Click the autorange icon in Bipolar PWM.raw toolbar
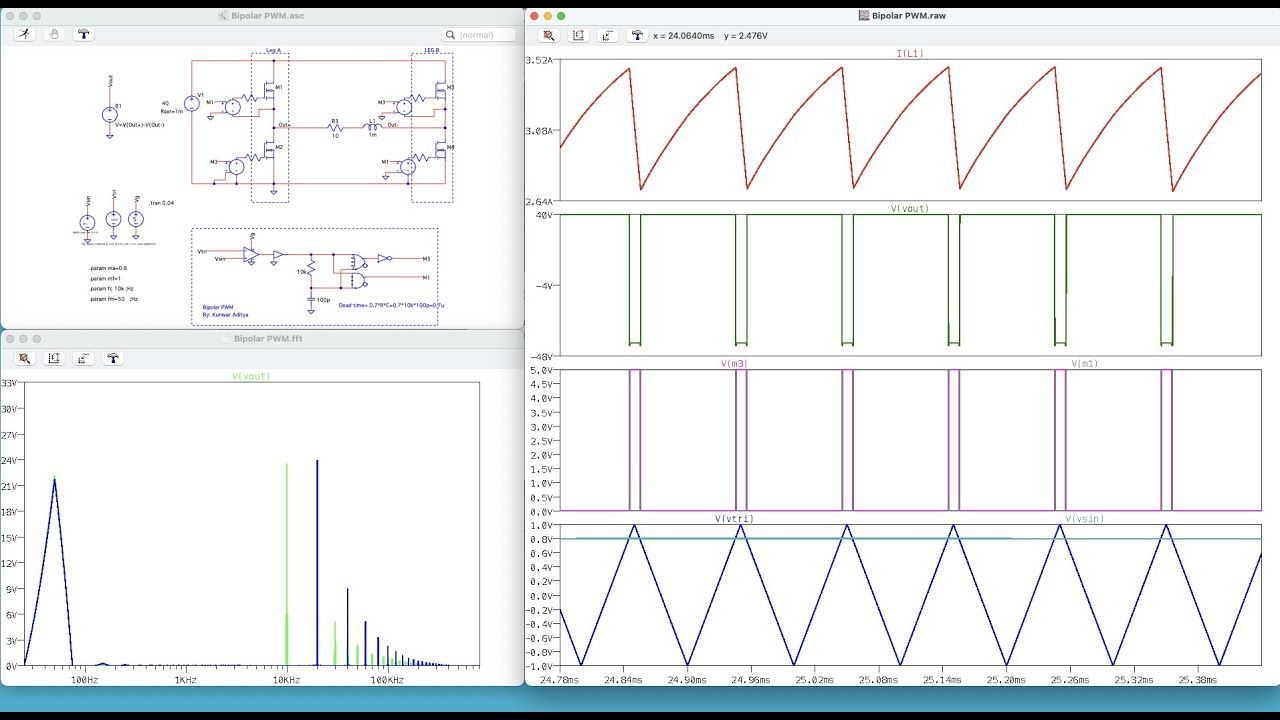 click(x=578, y=35)
